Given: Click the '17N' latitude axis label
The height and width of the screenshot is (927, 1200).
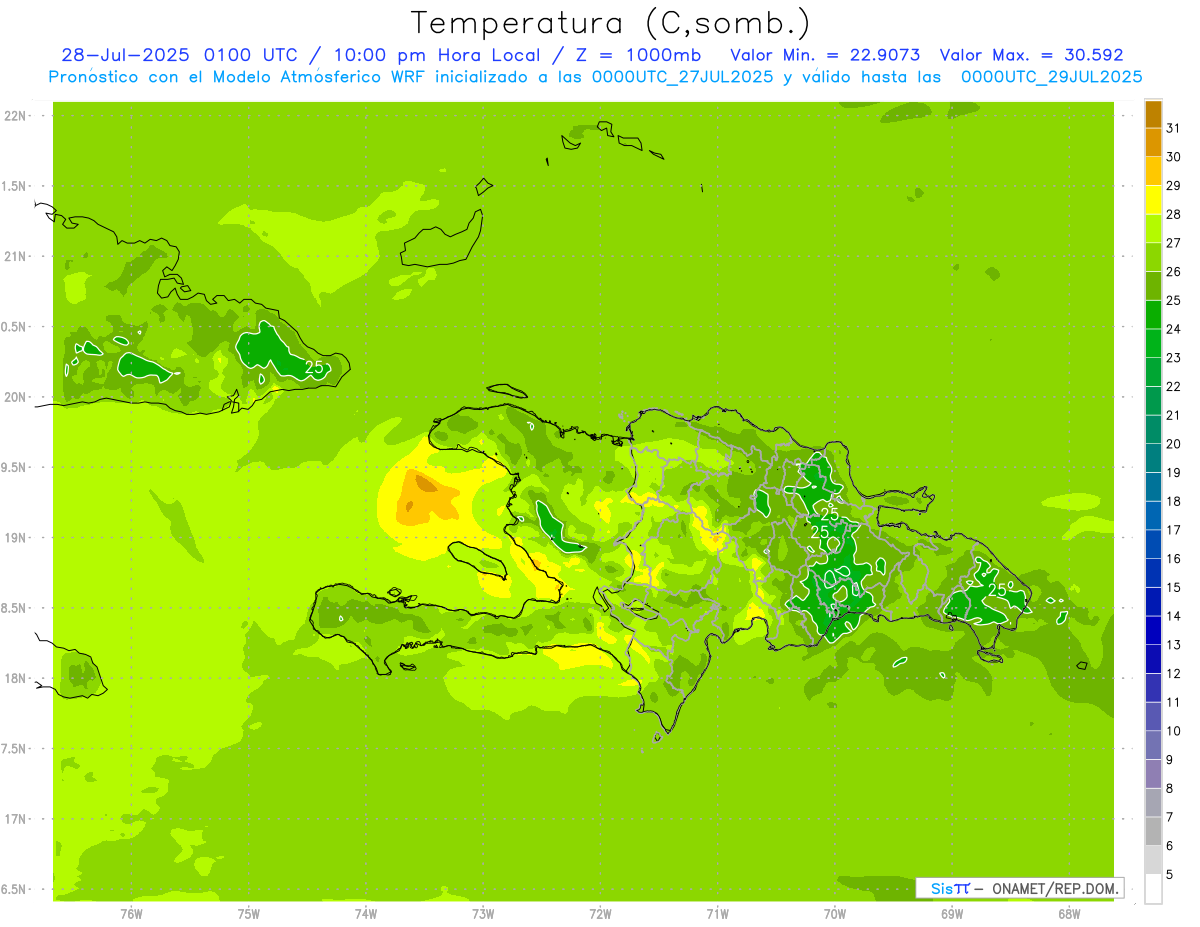Looking at the screenshot, I should tap(15, 819).
